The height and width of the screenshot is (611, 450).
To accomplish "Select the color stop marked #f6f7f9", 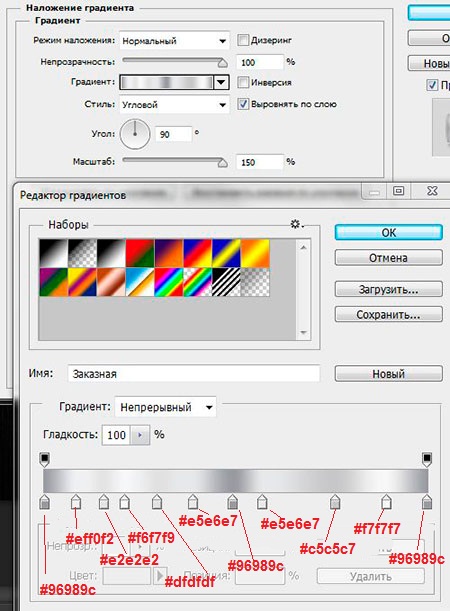I will click(124, 502).
